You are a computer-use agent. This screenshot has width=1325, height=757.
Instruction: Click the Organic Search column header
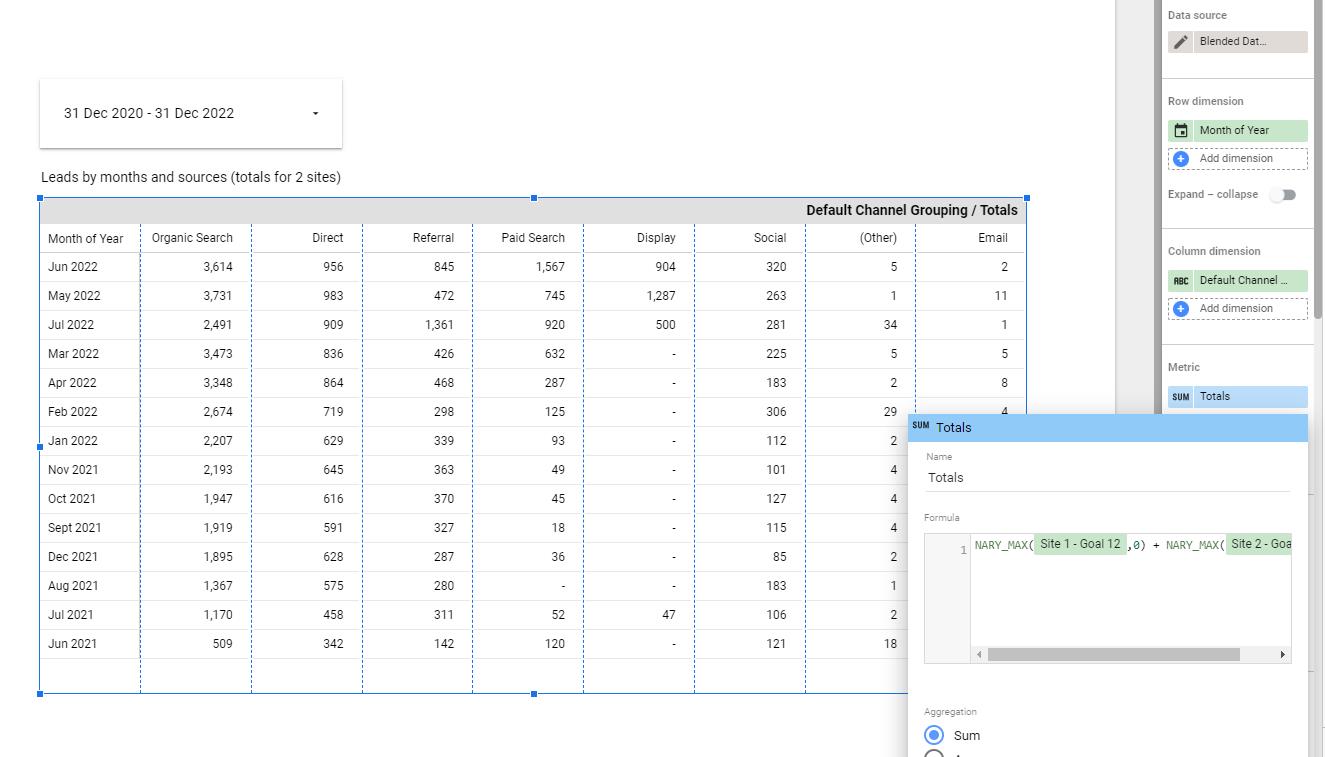click(x=192, y=238)
